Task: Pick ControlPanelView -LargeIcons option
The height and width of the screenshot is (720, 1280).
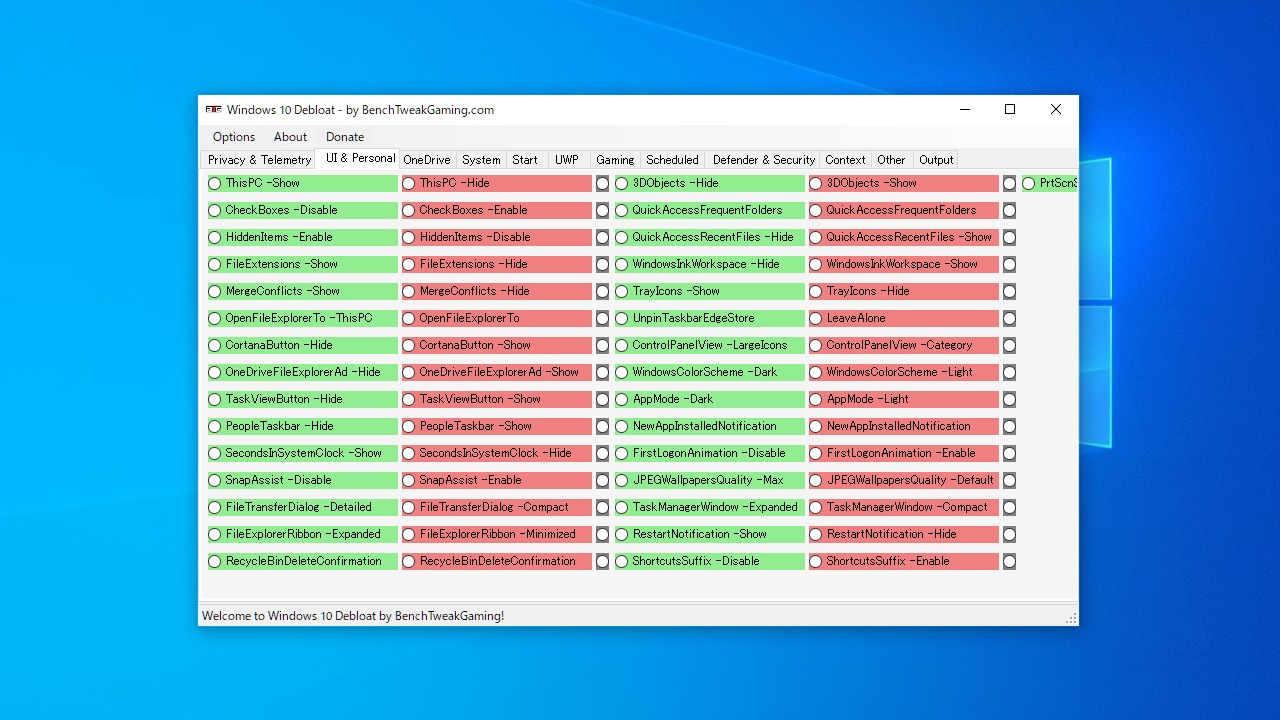Action: (709, 346)
